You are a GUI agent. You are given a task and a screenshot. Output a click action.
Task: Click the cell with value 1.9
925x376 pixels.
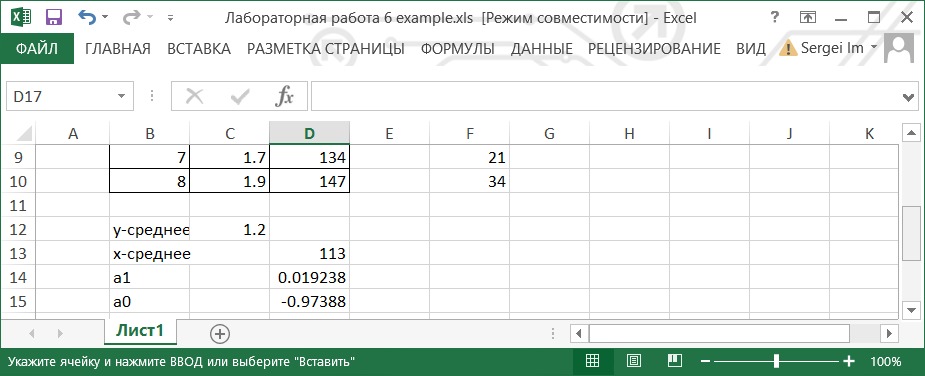tap(229, 181)
